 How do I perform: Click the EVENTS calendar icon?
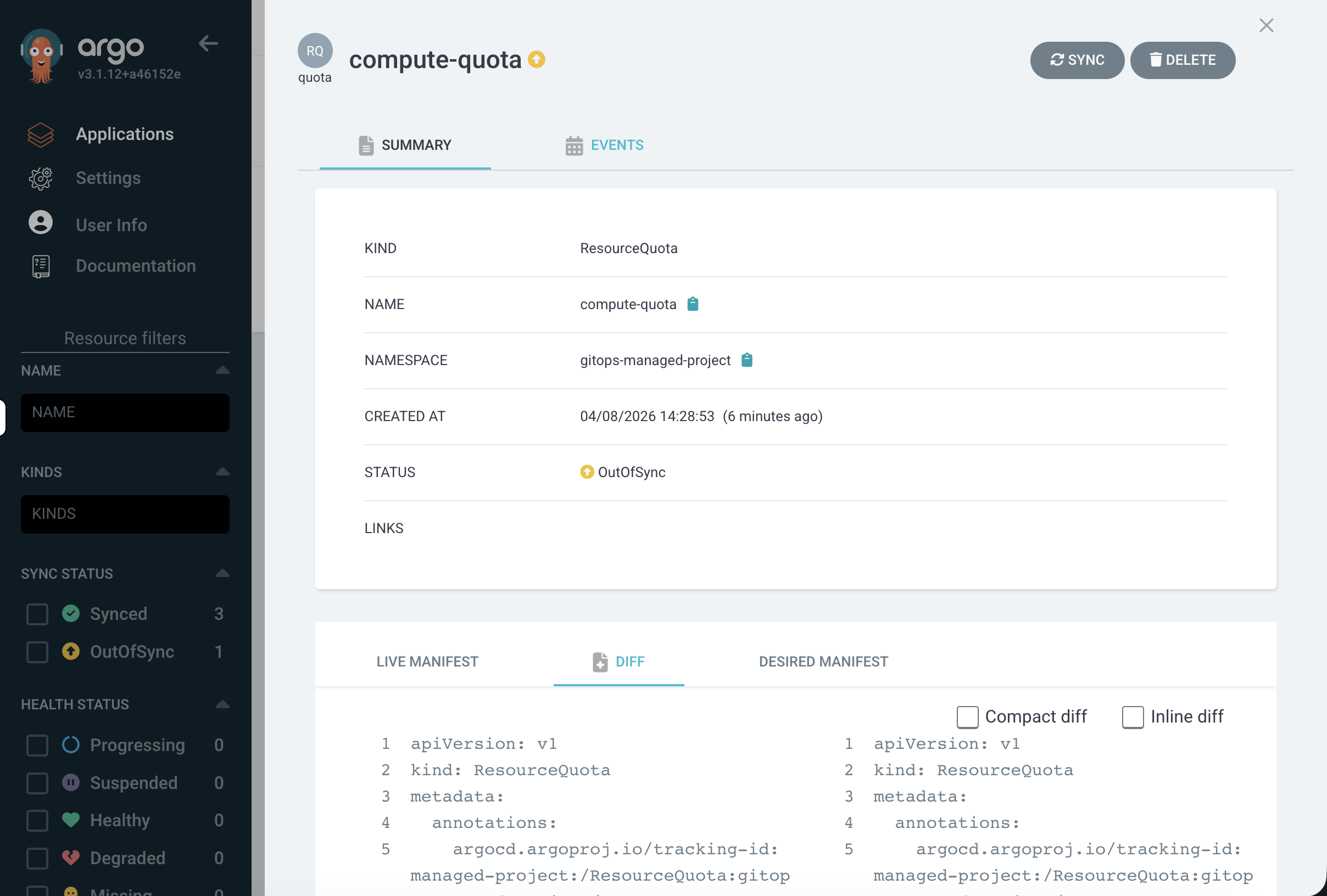[x=575, y=145]
